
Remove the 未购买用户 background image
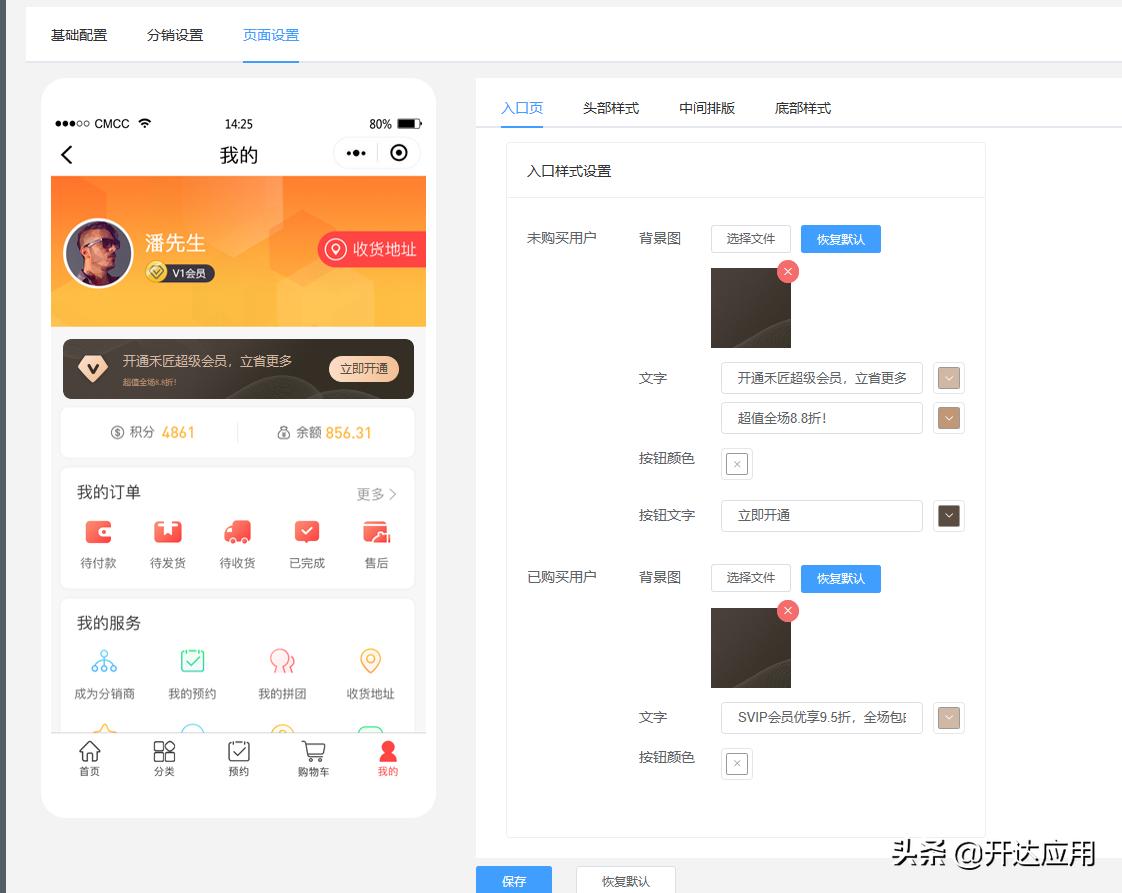coord(788,271)
